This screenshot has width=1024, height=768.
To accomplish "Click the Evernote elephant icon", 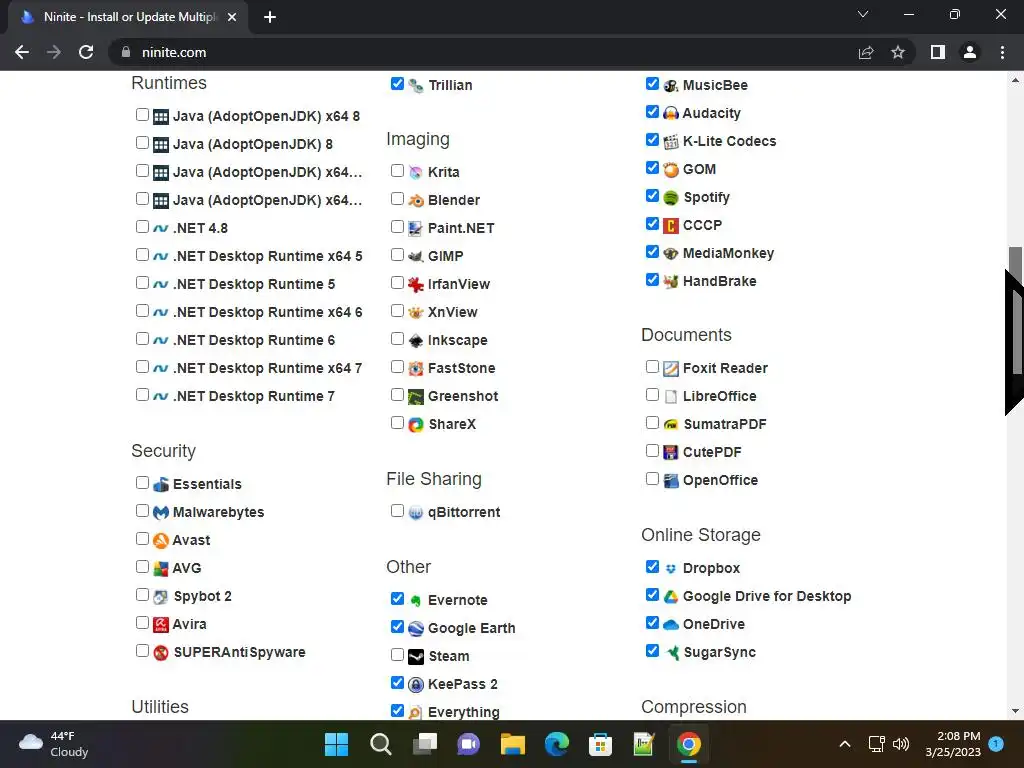I will 416,601.
